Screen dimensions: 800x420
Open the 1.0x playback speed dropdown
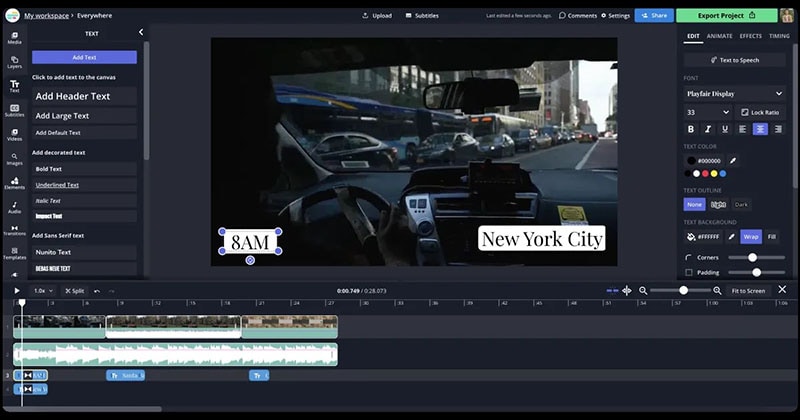click(x=43, y=291)
